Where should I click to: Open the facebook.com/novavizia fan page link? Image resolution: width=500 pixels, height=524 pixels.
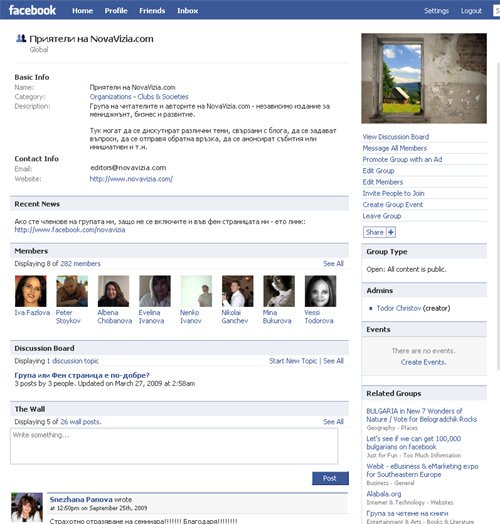pyautogui.click(x=70, y=230)
